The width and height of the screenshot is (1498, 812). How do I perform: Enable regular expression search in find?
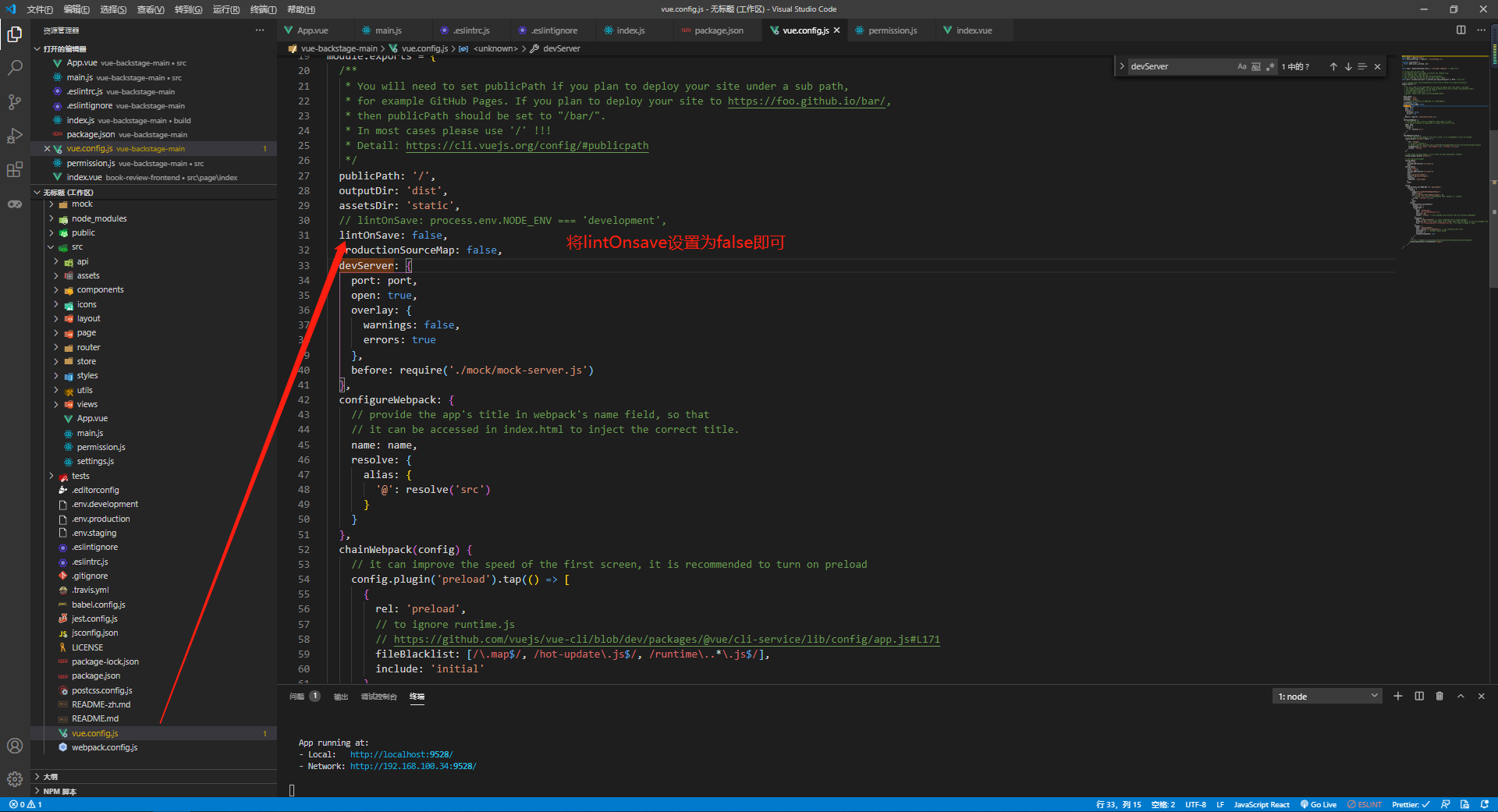tap(1270, 67)
